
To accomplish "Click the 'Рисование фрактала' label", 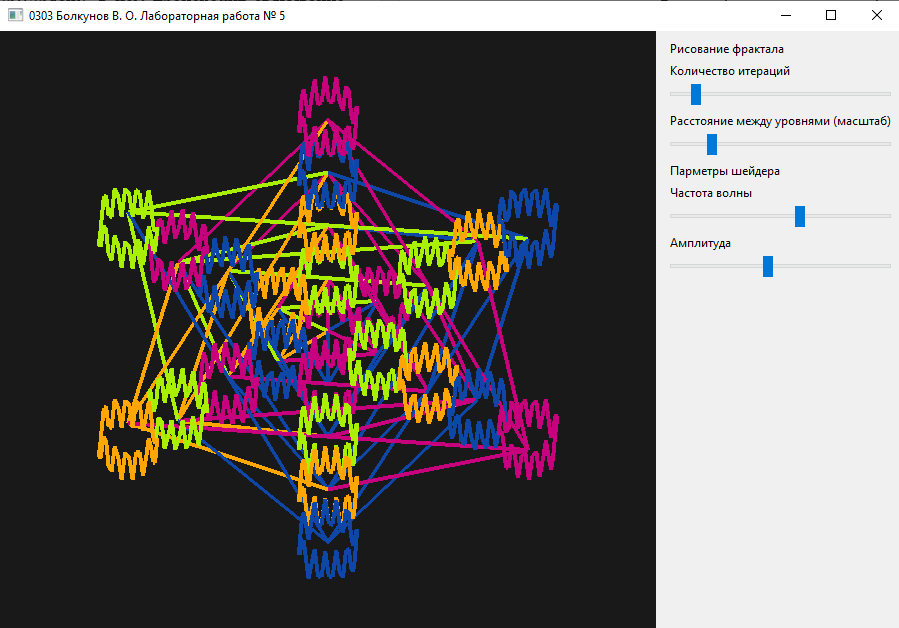I will pyautogui.click(x=726, y=49).
